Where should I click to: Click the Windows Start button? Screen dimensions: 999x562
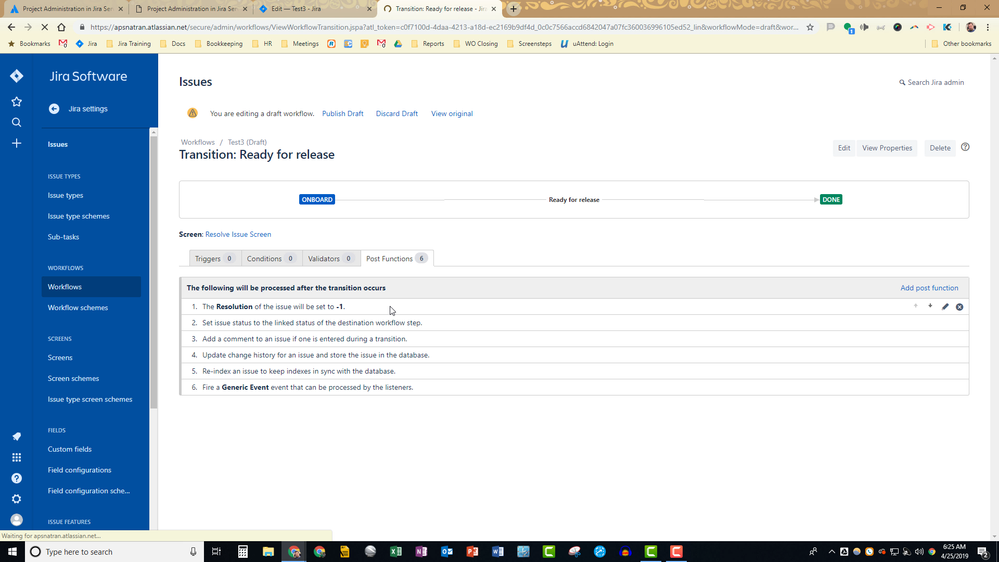coord(12,552)
